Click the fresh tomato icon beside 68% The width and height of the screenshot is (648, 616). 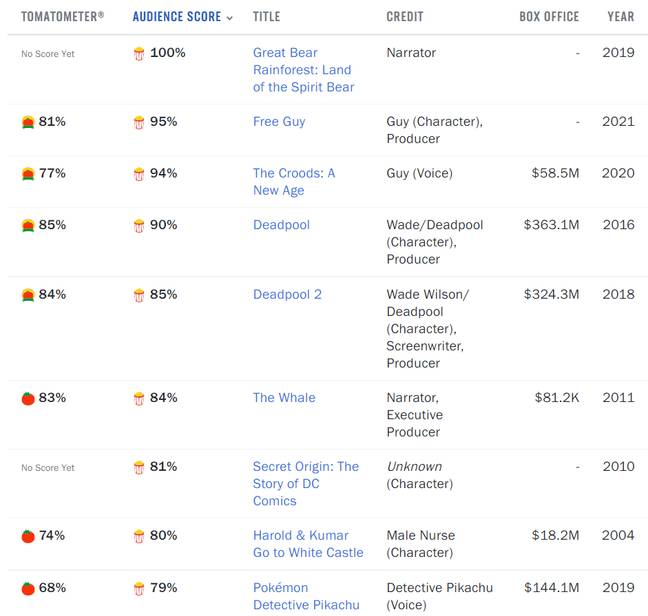pyautogui.click(x=28, y=588)
